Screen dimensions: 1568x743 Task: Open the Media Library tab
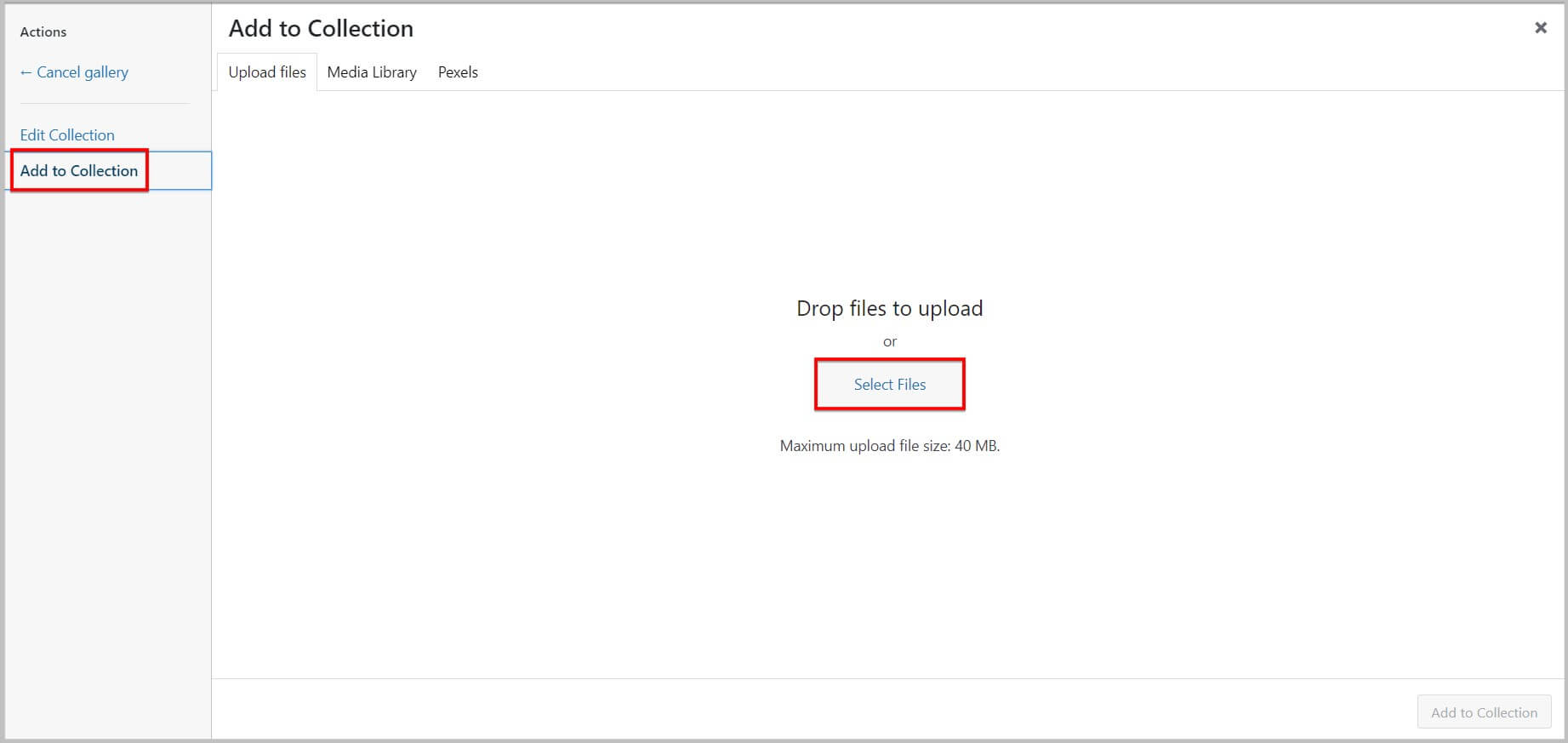(x=372, y=72)
